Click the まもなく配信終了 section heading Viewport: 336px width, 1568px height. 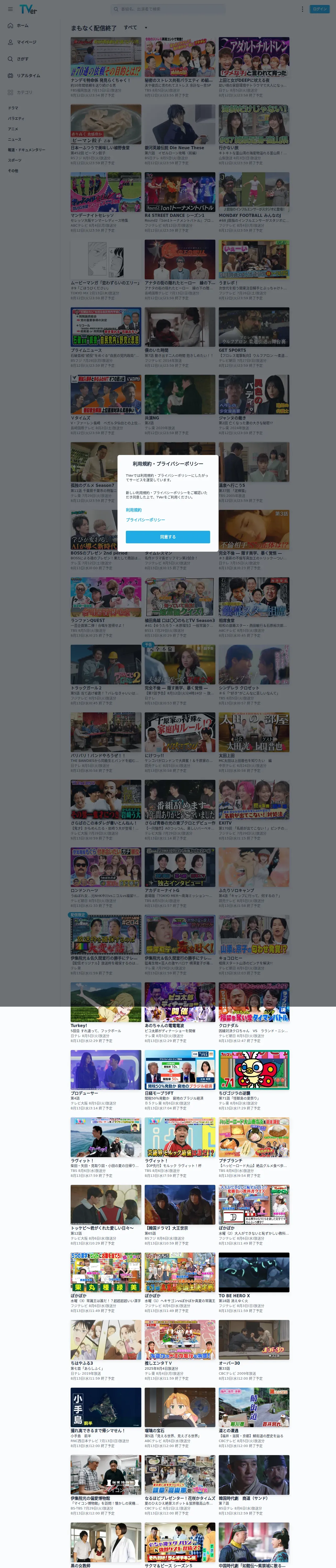(x=94, y=28)
